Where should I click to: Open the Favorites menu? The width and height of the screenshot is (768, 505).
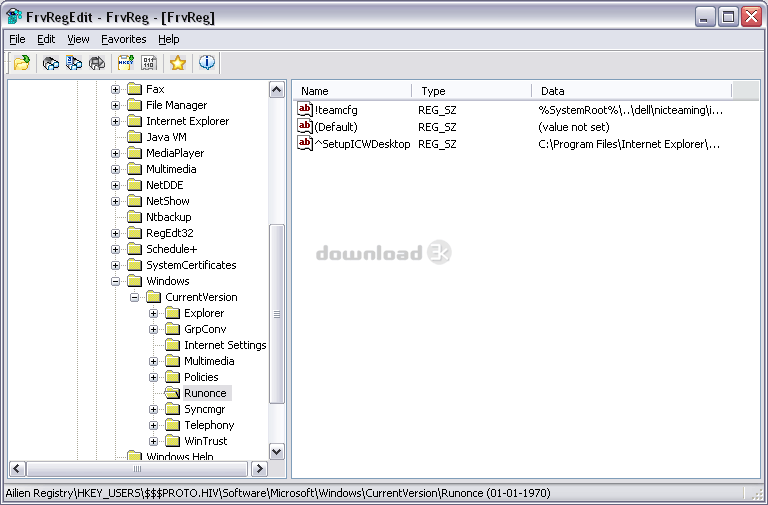tap(123, 39)
